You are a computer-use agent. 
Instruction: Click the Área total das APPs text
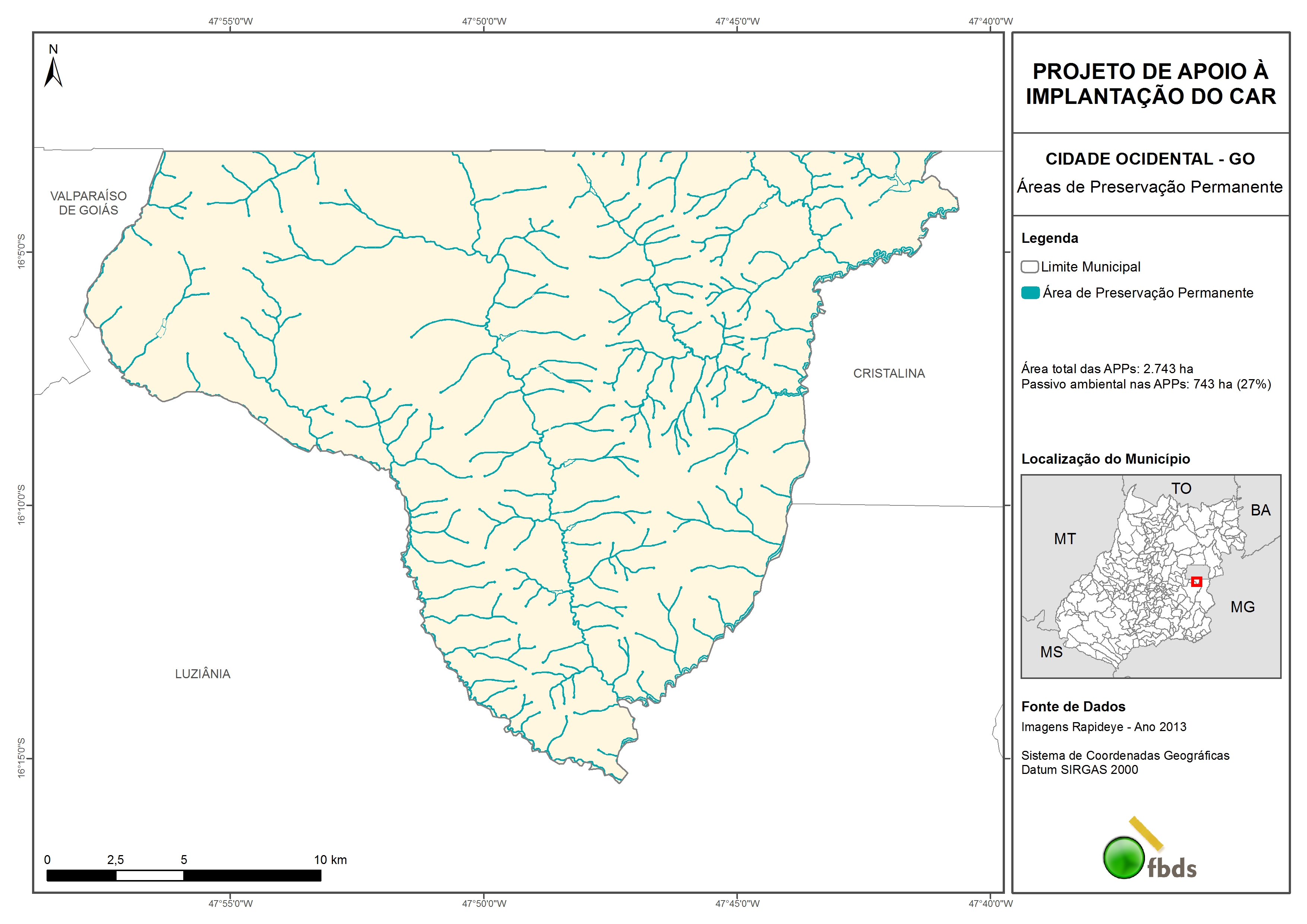(1107, 368)
